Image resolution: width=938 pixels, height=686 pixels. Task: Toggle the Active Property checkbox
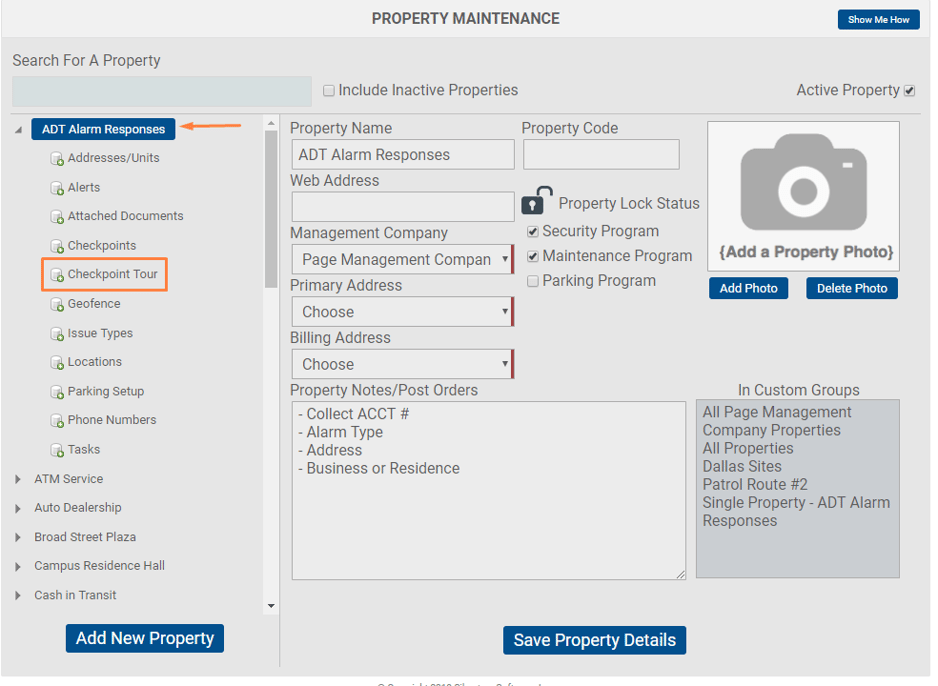[x=909, y=91]
